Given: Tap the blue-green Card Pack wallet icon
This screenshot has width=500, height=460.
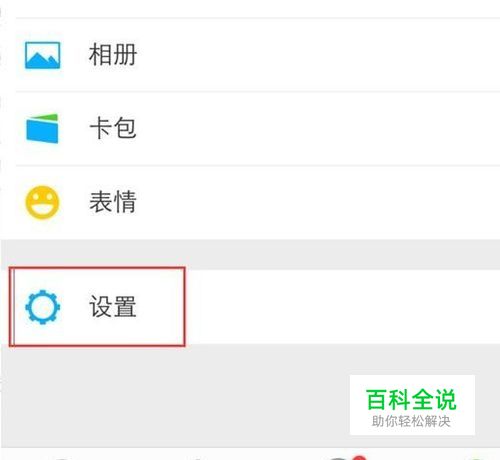Looking at the screenshot, I should pyautogui.click(x=42, y=128).
